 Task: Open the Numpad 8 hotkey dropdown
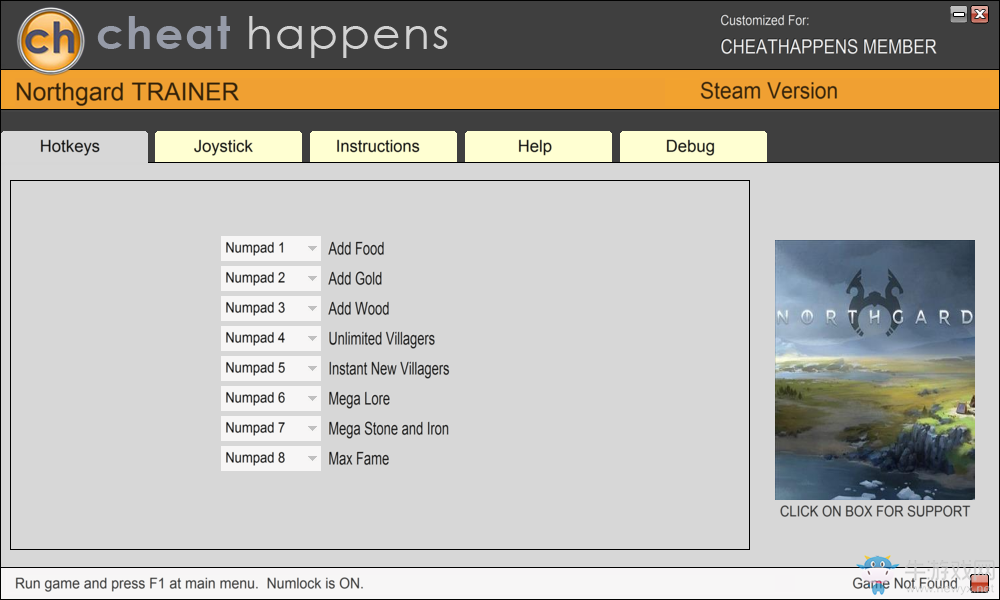(x=270, y=458)
